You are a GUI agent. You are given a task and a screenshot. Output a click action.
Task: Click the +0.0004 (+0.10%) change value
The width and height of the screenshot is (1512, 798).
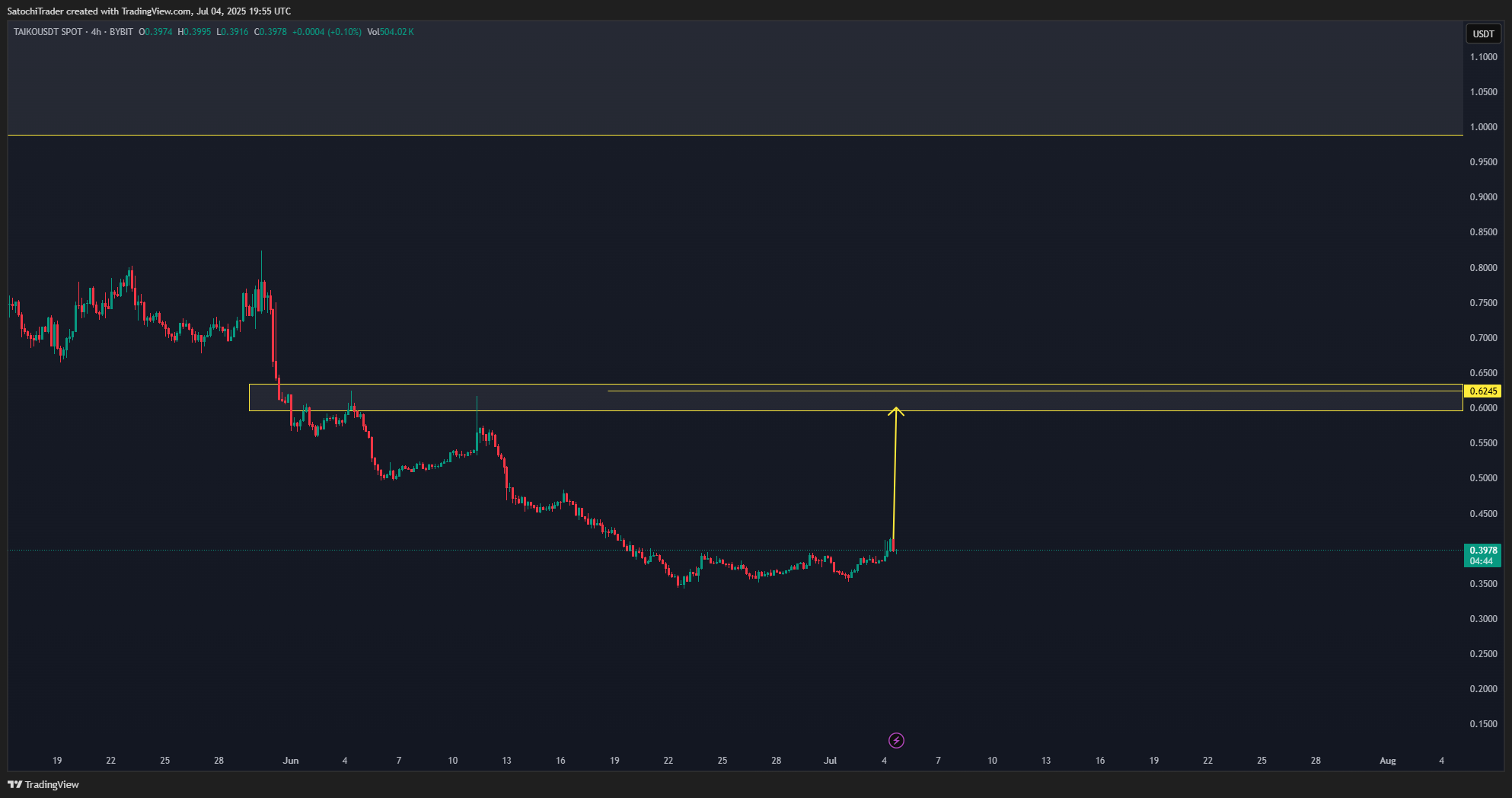(x=327, y=32)
